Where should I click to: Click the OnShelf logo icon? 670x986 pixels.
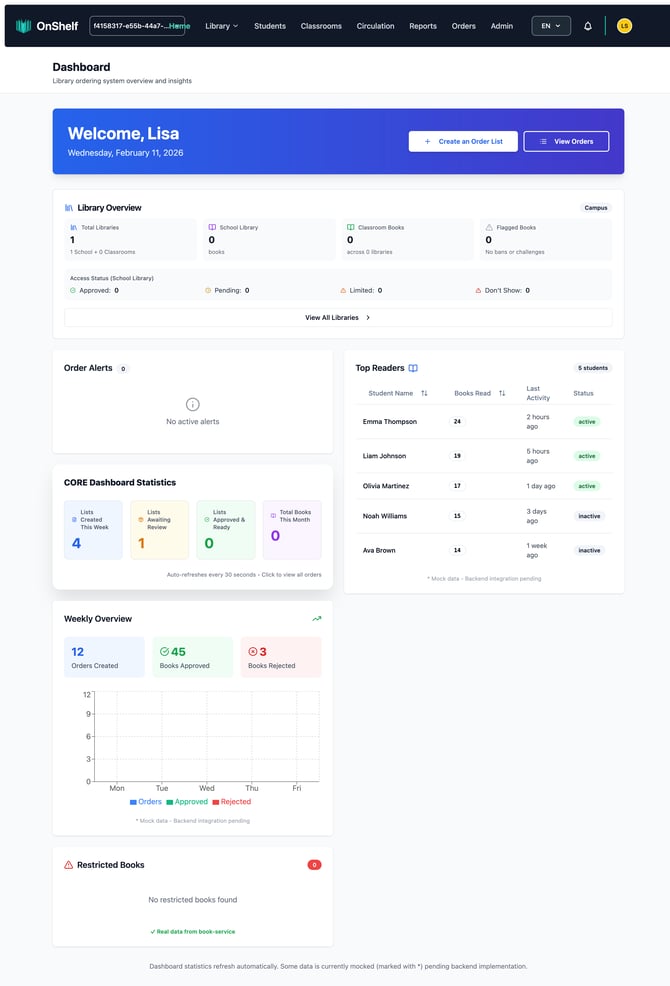tap(23, 26)
